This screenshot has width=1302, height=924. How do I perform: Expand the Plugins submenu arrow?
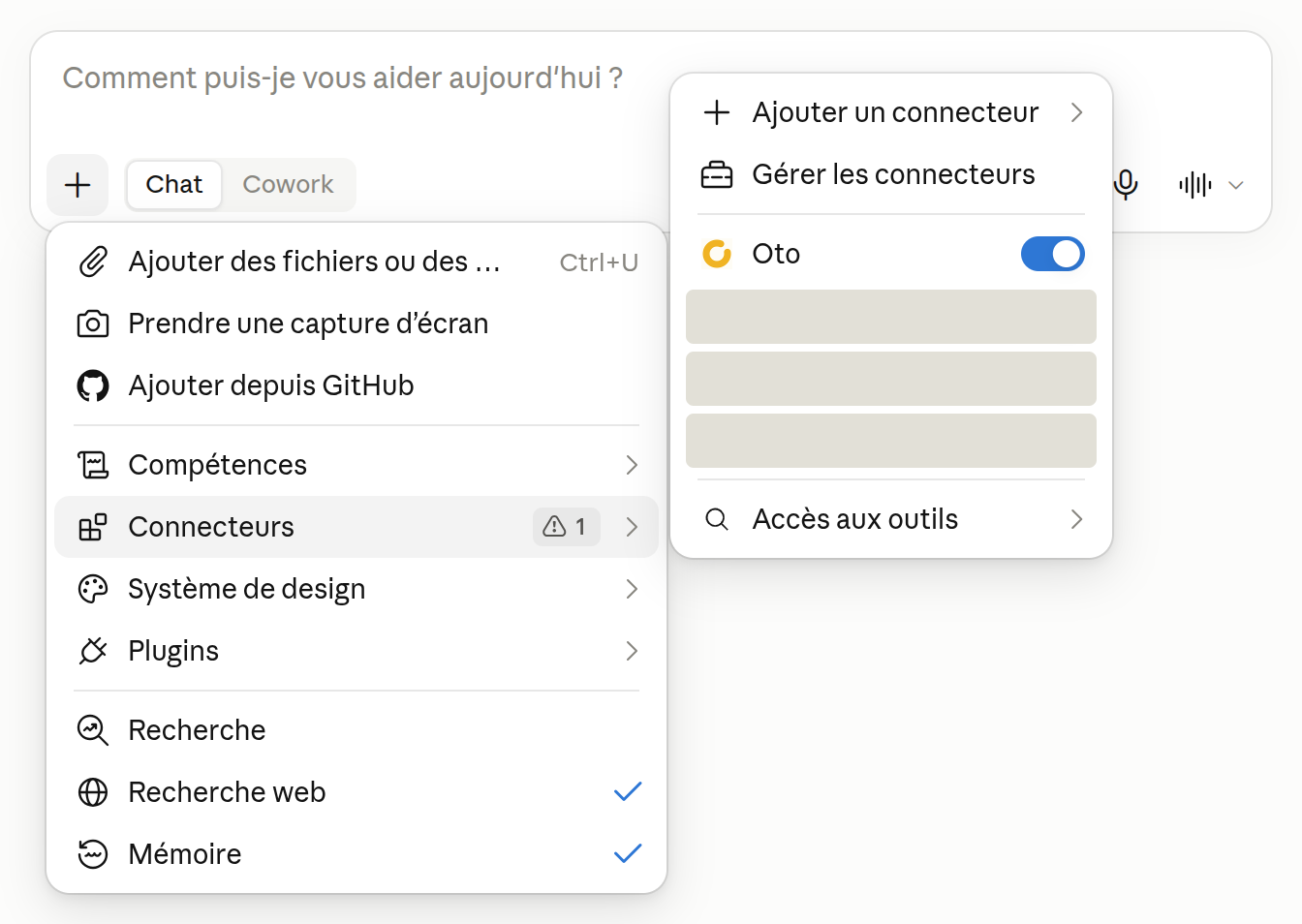632,651
